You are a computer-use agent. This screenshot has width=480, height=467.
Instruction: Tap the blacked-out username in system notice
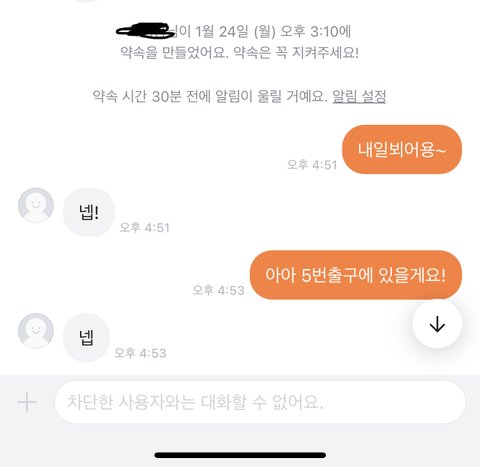point(145,29)
